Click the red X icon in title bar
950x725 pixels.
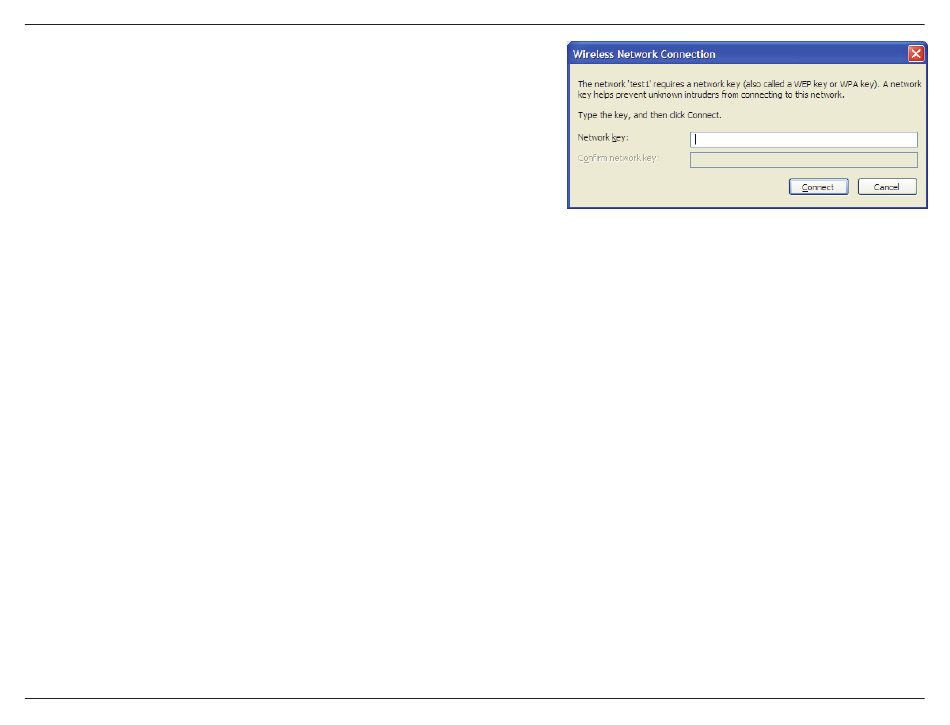pyautogui.click(x=915, y=54)
